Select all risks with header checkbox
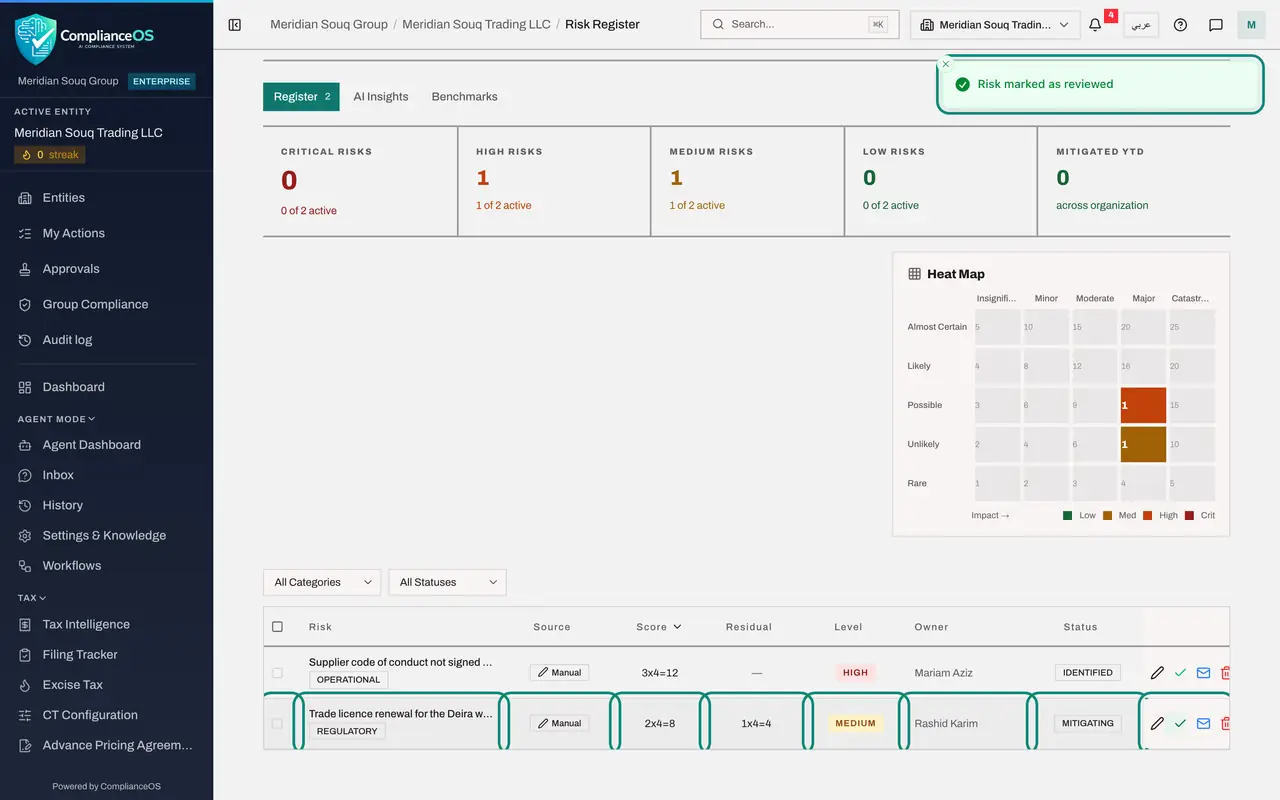This screenshot has width=1280, height=800. [x=277, y=627]
